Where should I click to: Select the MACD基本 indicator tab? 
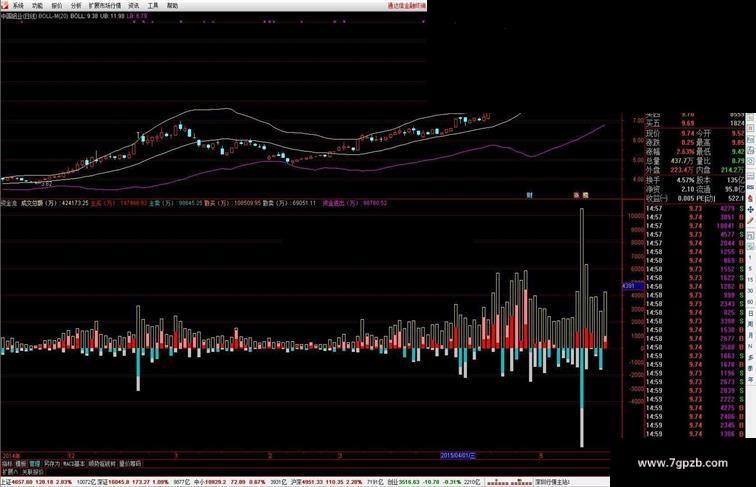coord(74,463)
